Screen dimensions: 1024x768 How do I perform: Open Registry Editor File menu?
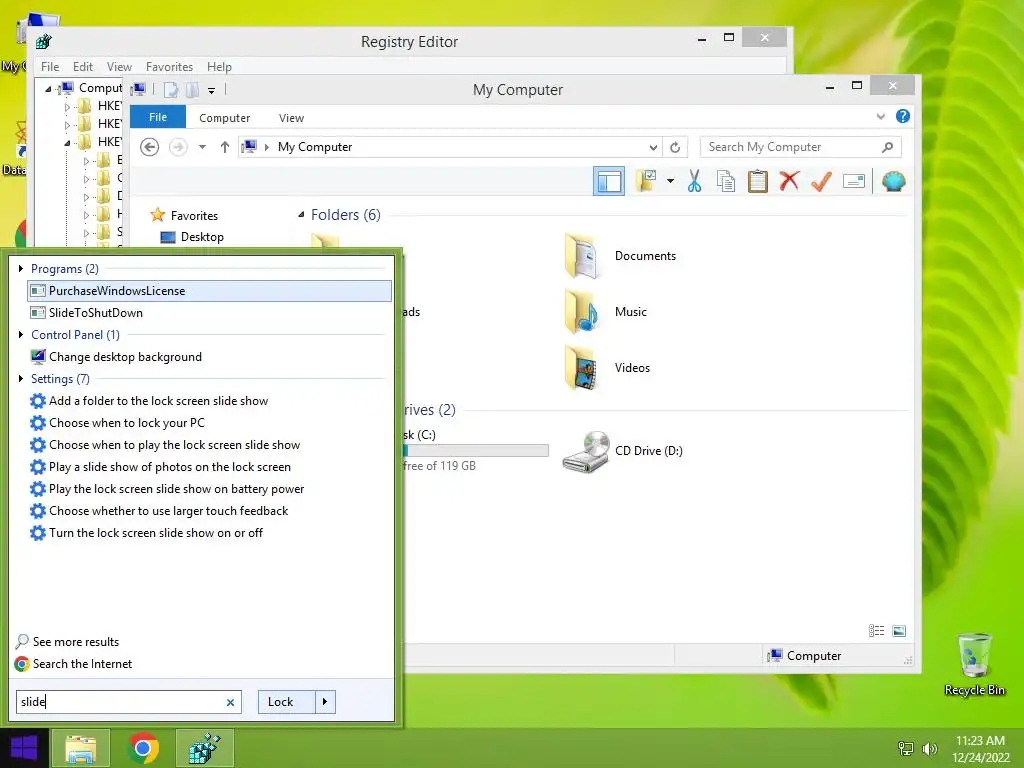coord(50,67)
